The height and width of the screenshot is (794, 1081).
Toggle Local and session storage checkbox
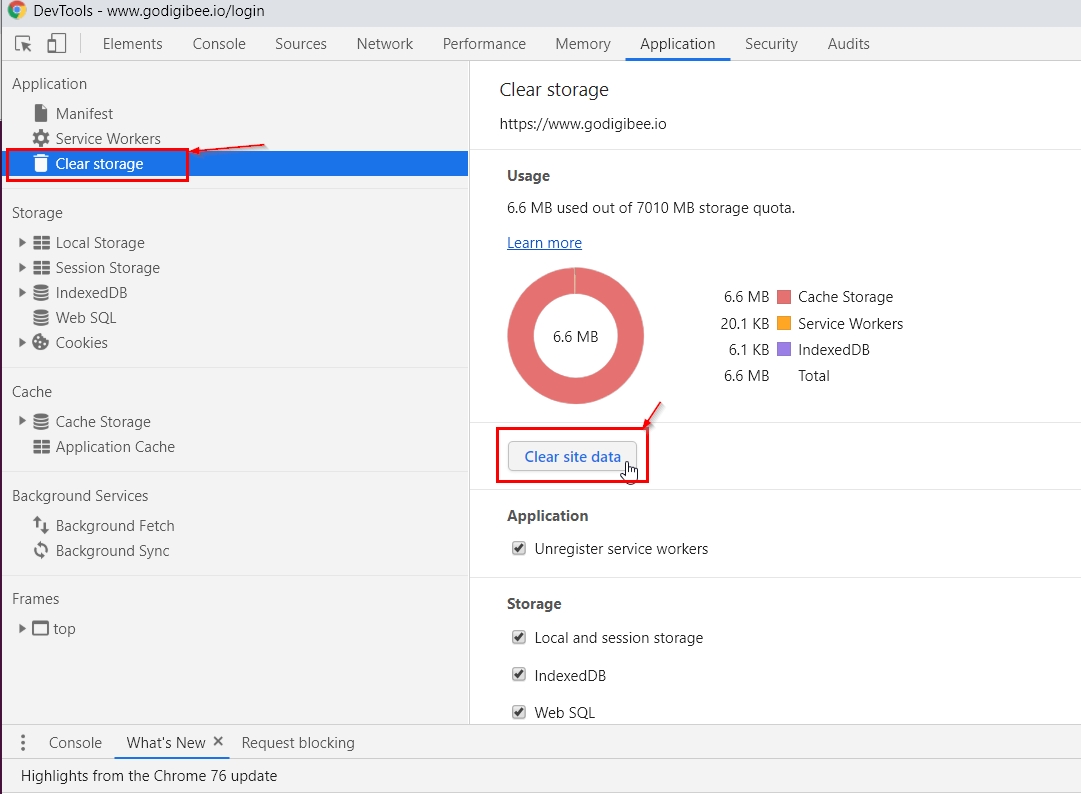[x=519, y=637]
